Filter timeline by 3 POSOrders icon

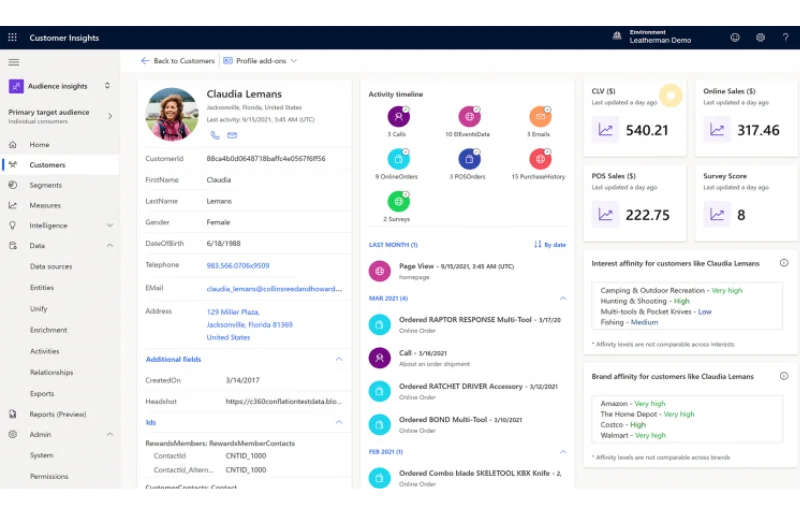click(x=469, y=159)
